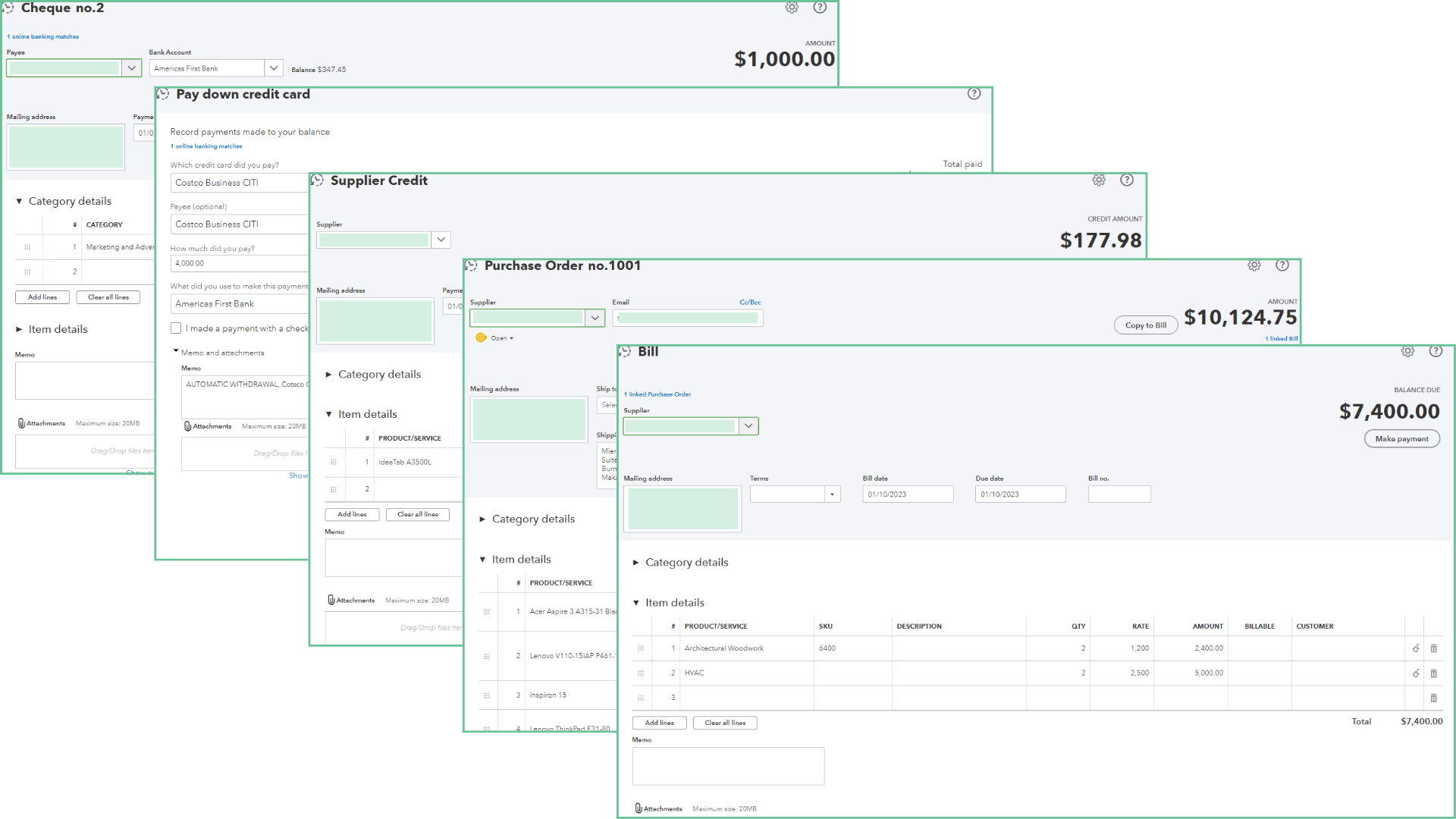Click Supplier Credit settings gear icon
Screen dimensions: 1456x819
(1099, 180)
